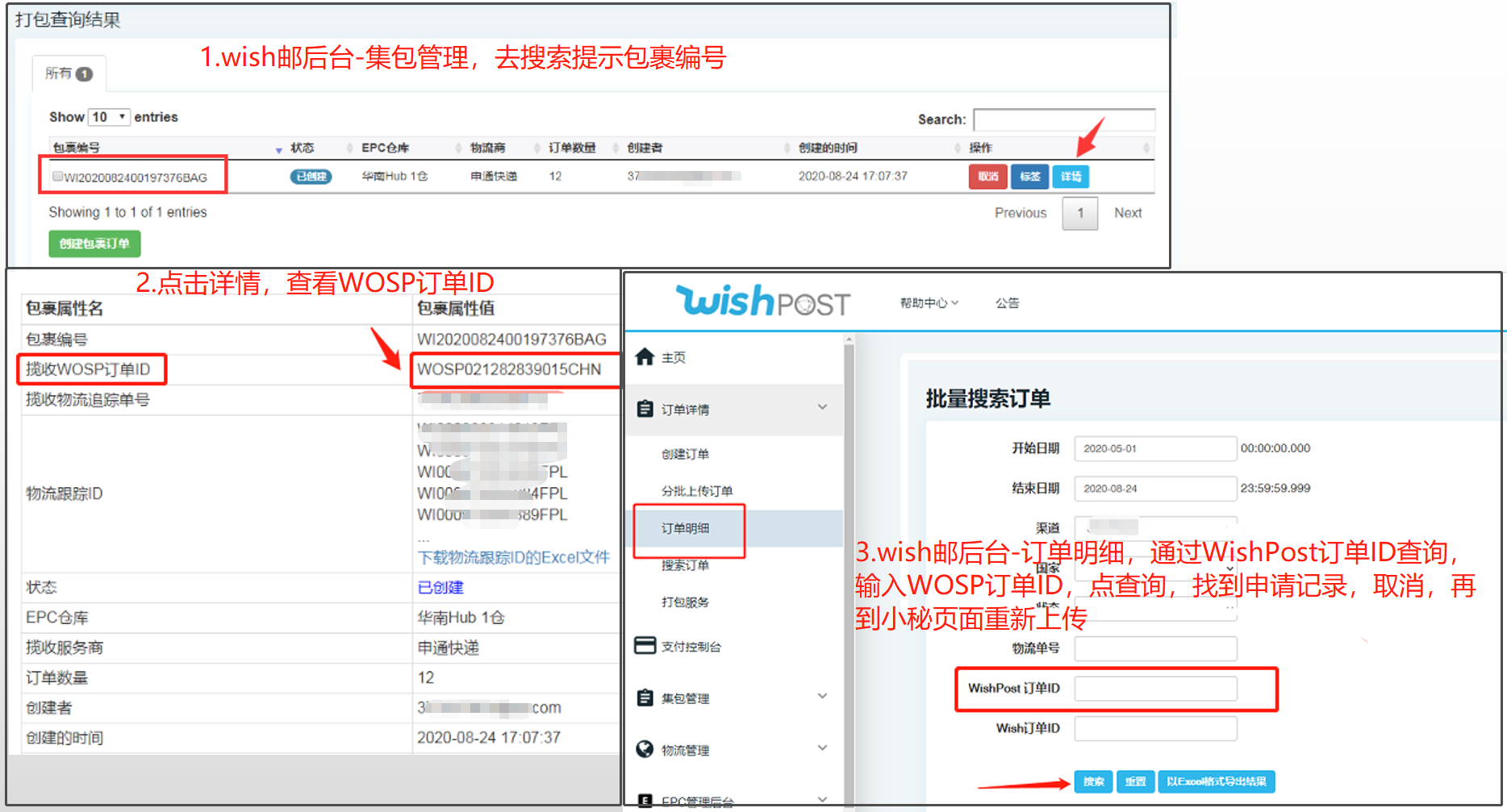Viewport: 1507px width, 812px height.
Task: Select the 所有 tab
Action: pyautogui.click(x=69, y=73)
